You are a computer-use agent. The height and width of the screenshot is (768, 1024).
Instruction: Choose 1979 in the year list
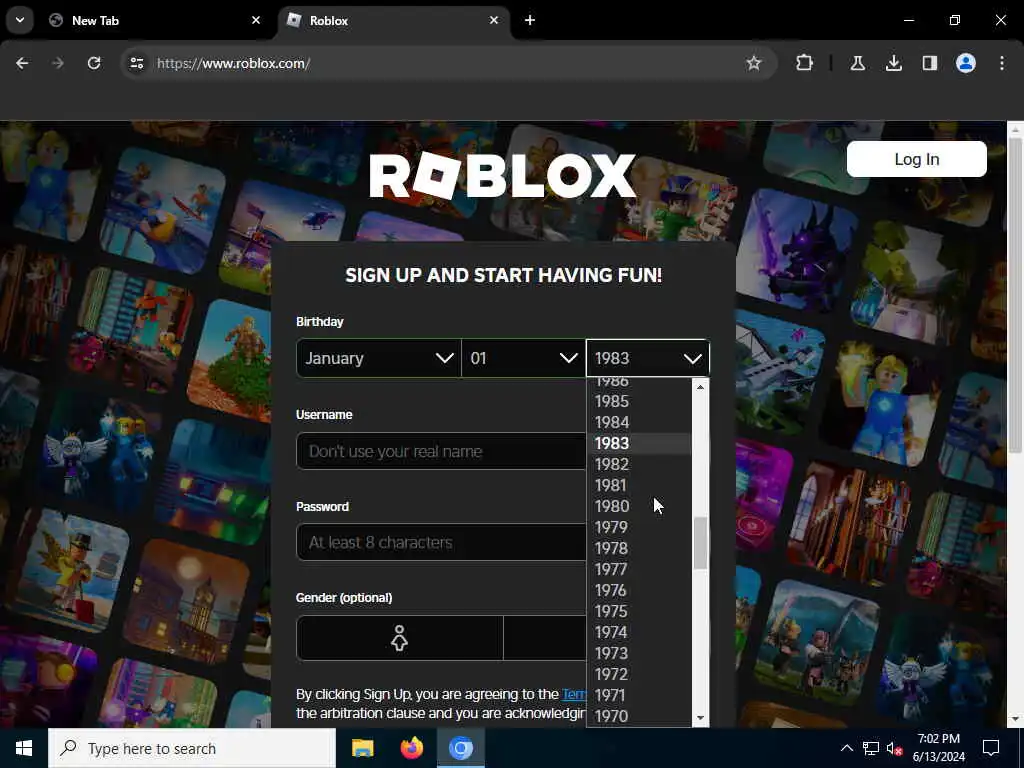639,527
